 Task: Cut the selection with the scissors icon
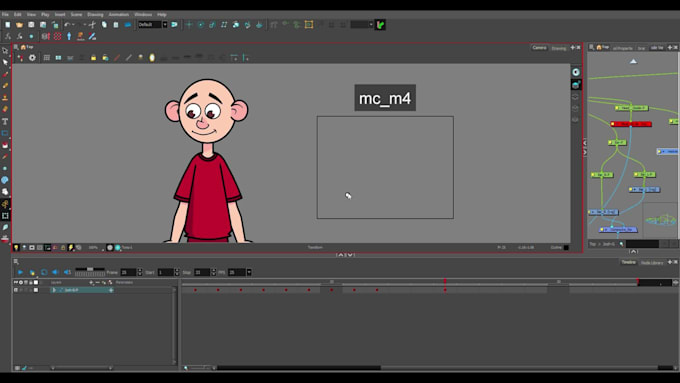coord(92,25)
